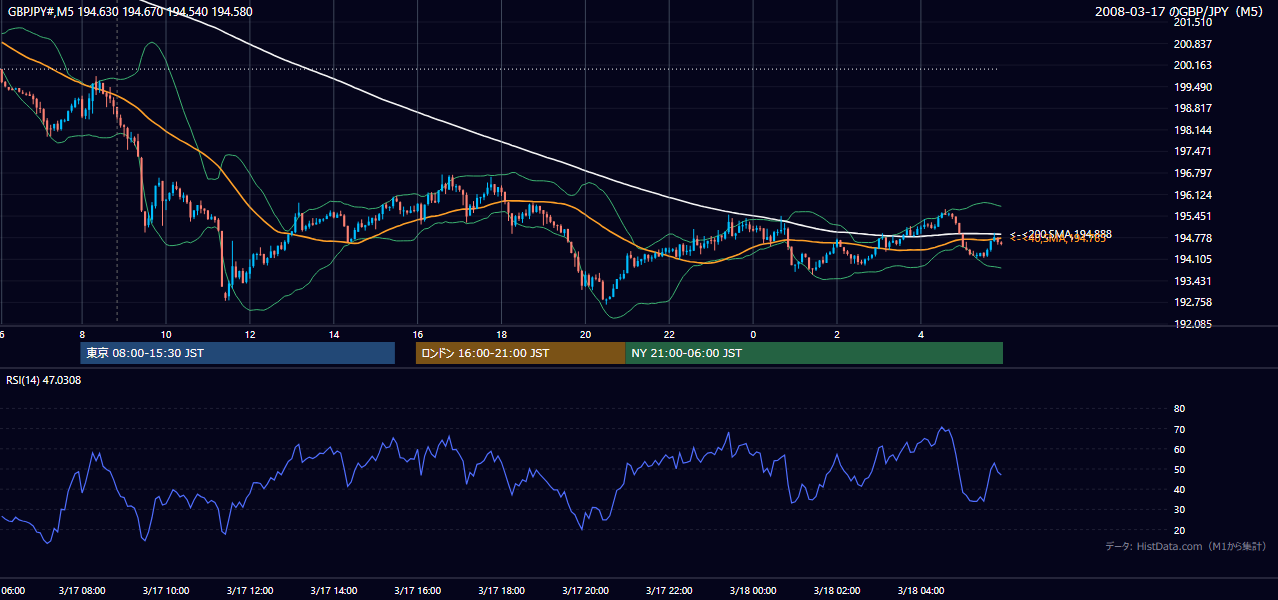Image resolution: width=1278 pixels, height=600 pixels.
Task: Click the price level 196.797 on the axis
Action: 1191,173
